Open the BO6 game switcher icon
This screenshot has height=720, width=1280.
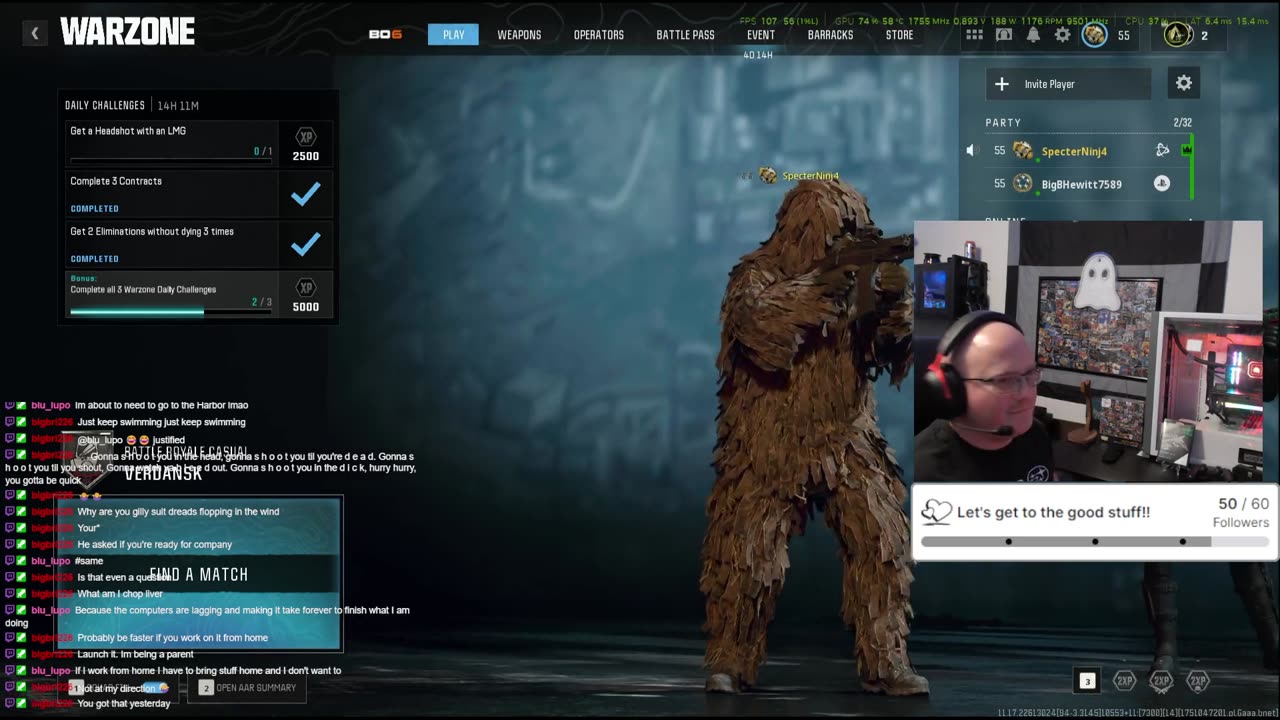pyautogui.click(x=385, y=34)
